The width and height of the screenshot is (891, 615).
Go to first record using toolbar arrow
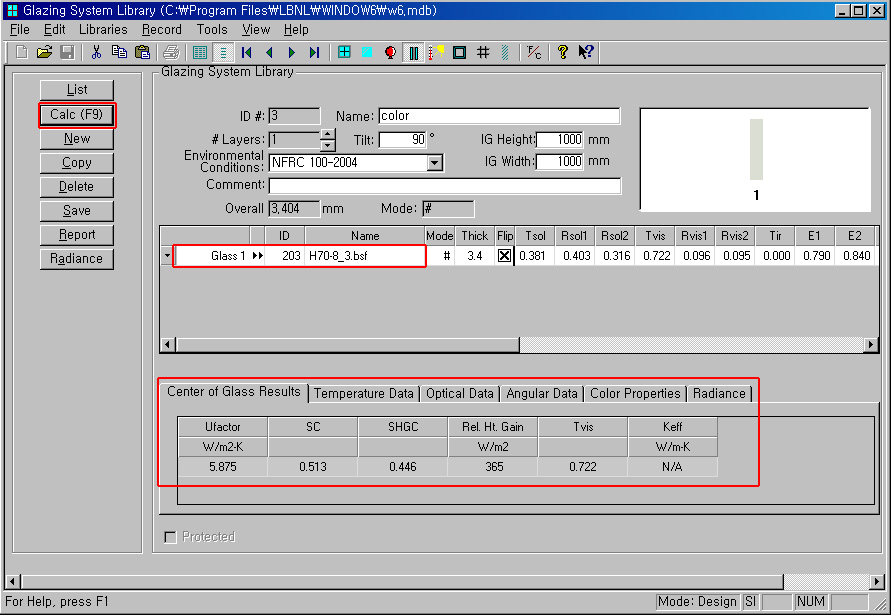pos(246,52)
